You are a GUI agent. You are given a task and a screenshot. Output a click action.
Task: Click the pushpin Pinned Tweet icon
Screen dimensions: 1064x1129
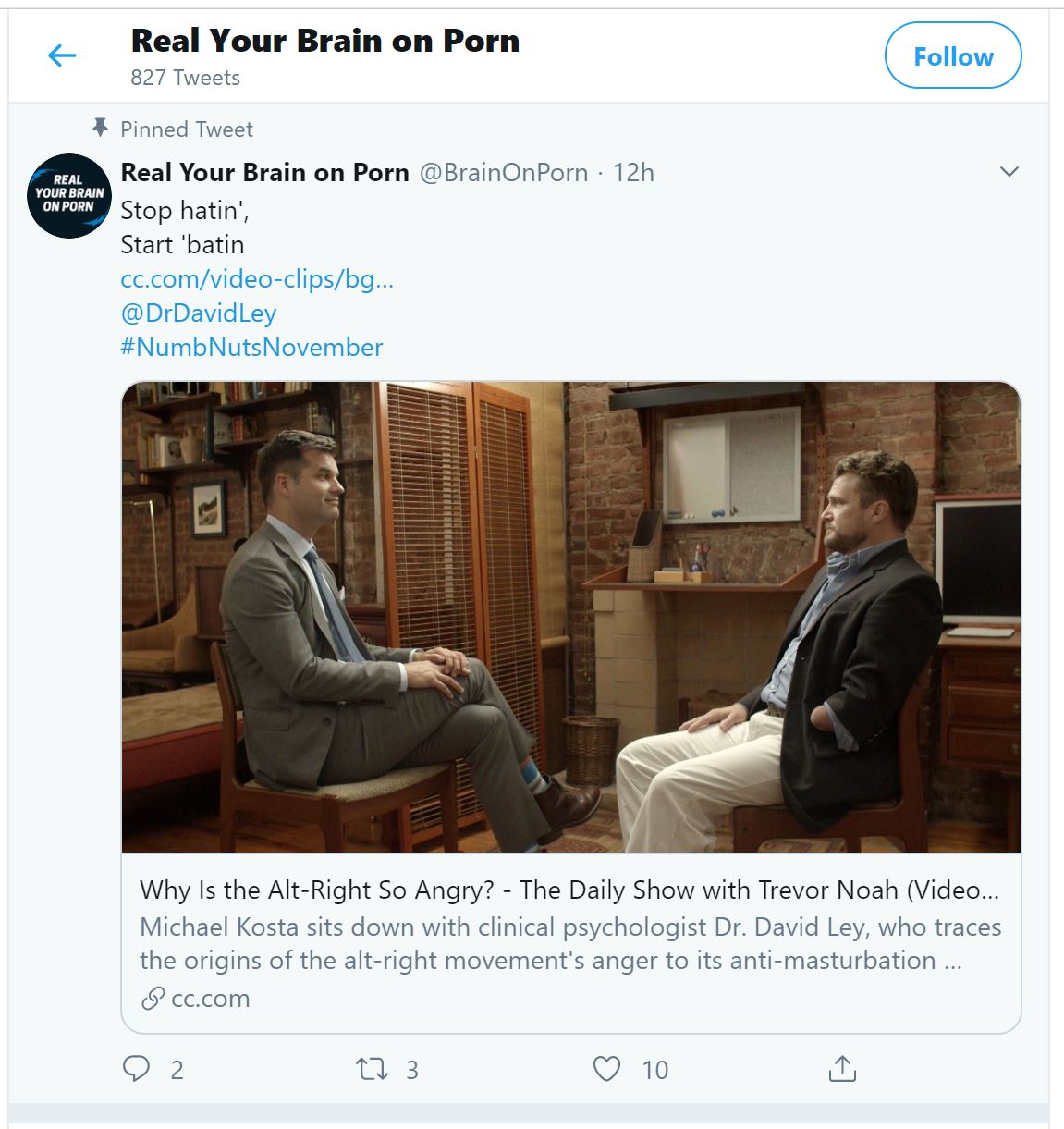101,128
